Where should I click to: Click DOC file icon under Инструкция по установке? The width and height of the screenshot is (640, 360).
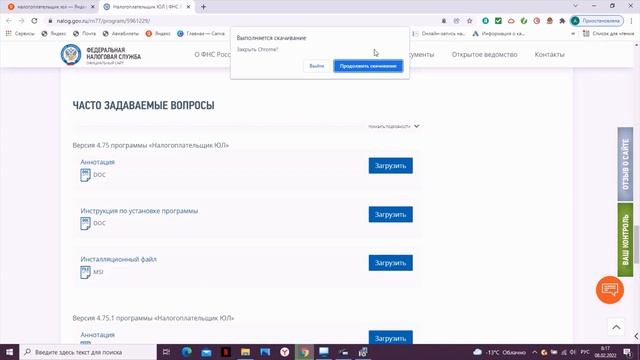click(85, 224)
